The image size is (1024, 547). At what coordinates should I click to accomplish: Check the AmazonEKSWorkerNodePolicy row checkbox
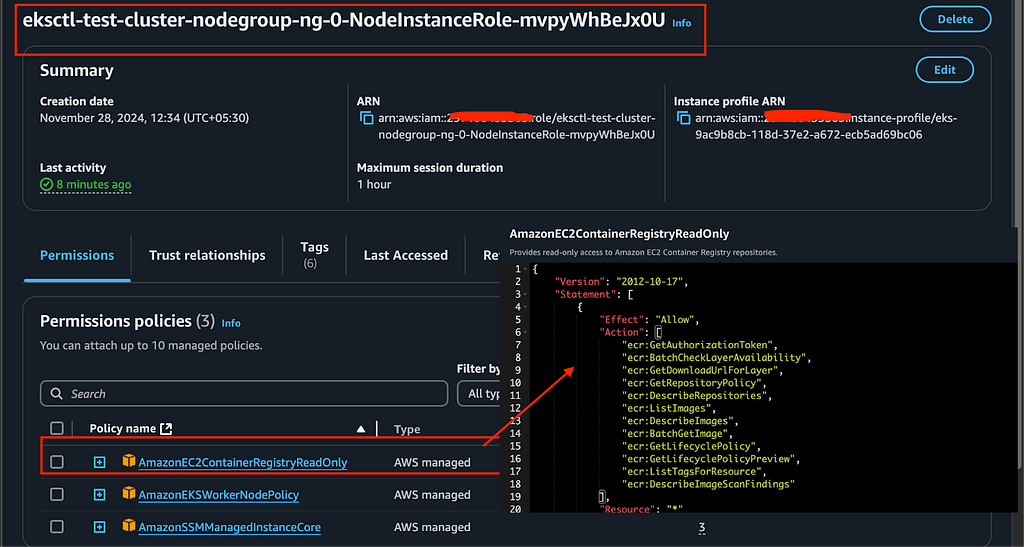coord(57,494)
